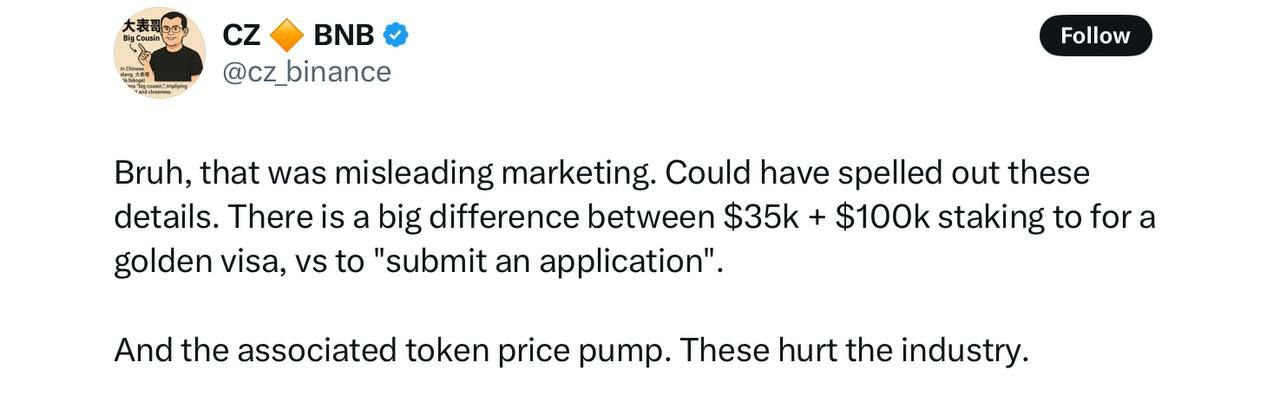Open the @cz_binance handle link
This screenshot has width=1280, height=408.
(x=306, y=72)
